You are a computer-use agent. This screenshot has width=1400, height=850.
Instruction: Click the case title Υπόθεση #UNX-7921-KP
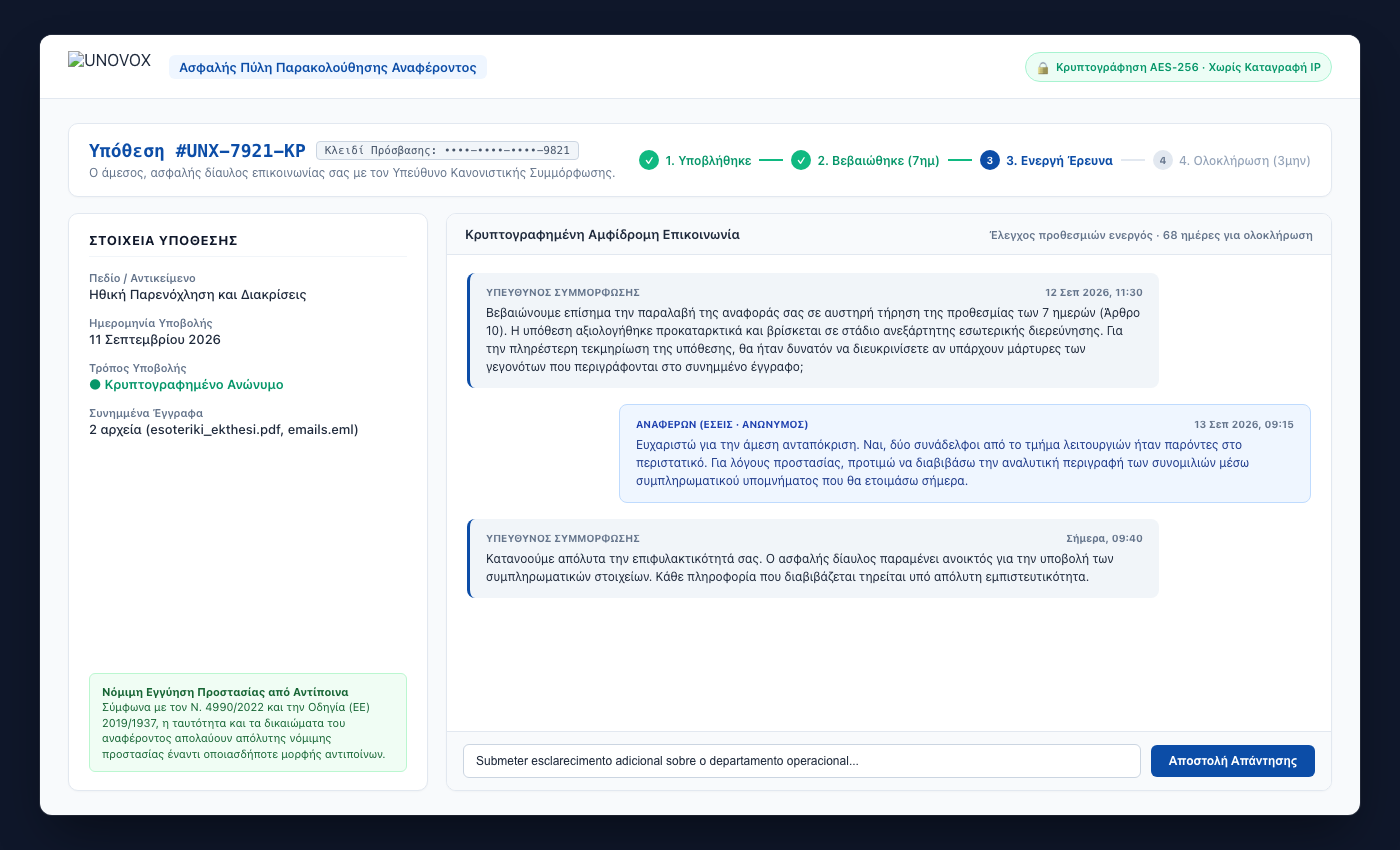point(197,151)
